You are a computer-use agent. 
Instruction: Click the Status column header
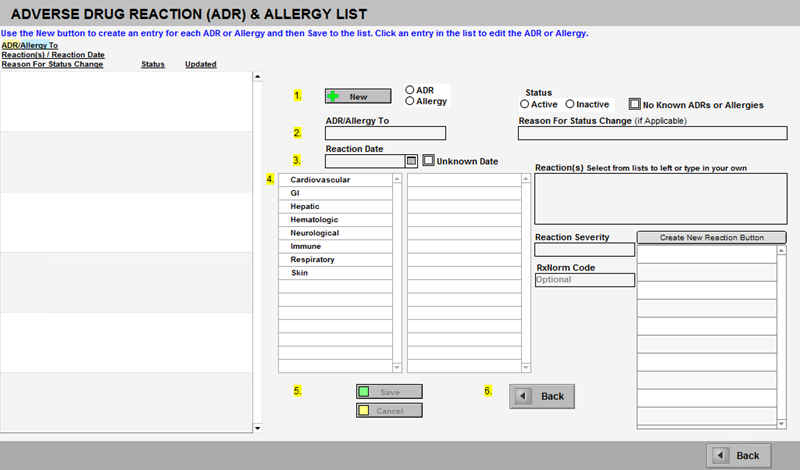(153, 64)
